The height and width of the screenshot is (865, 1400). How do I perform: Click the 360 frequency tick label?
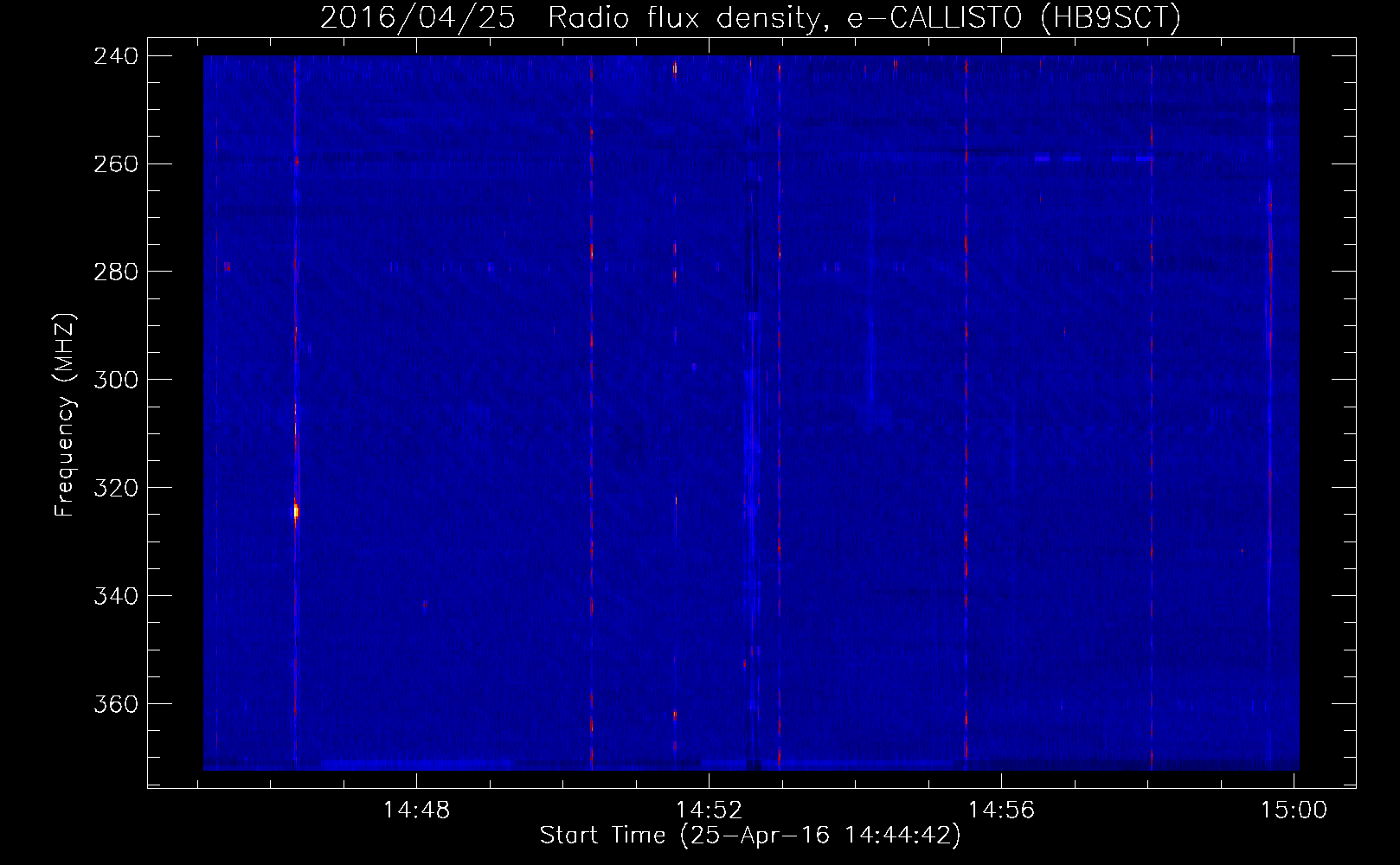click(x=116, y=705)
